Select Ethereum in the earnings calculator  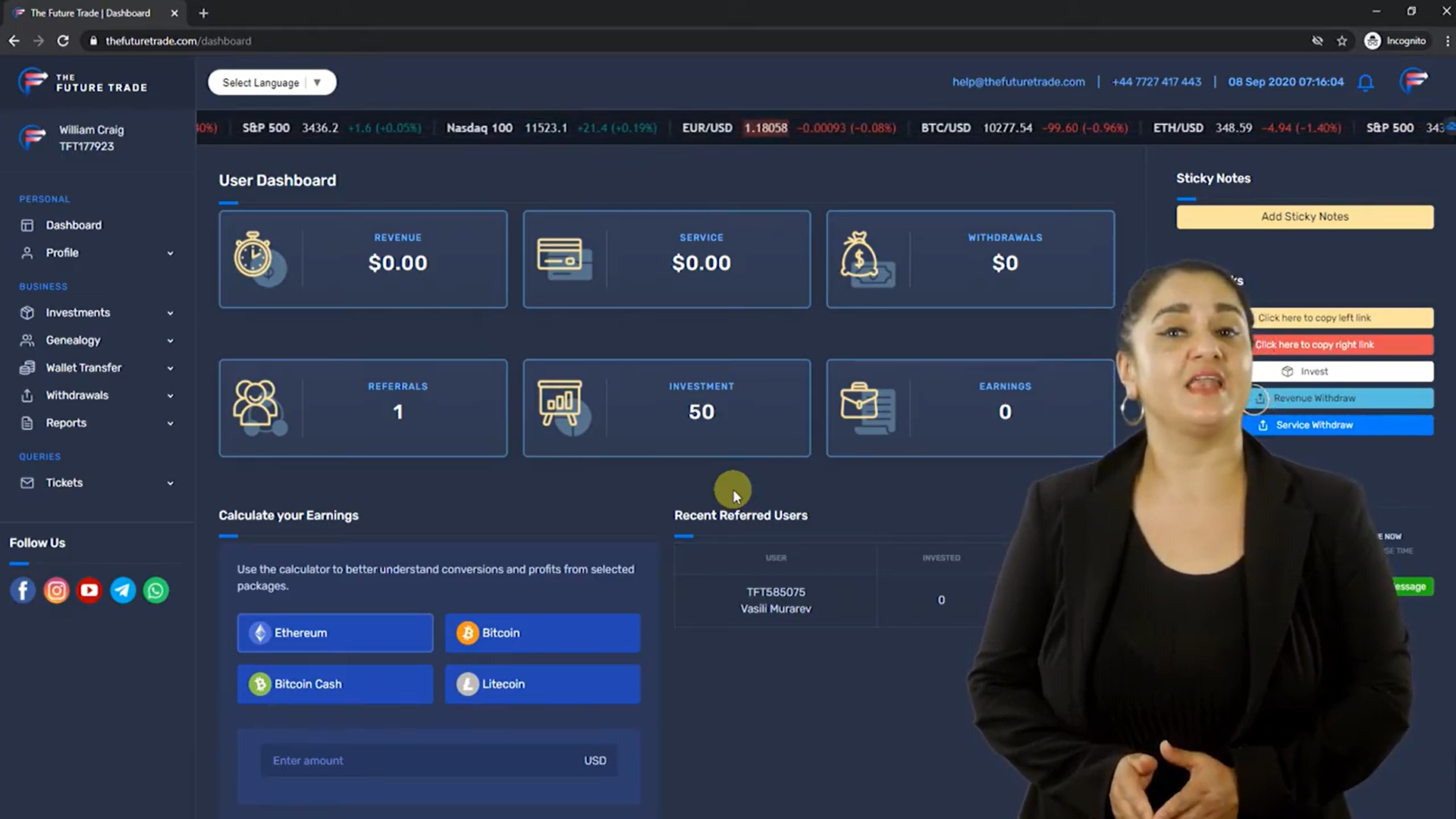coord(335,633)
